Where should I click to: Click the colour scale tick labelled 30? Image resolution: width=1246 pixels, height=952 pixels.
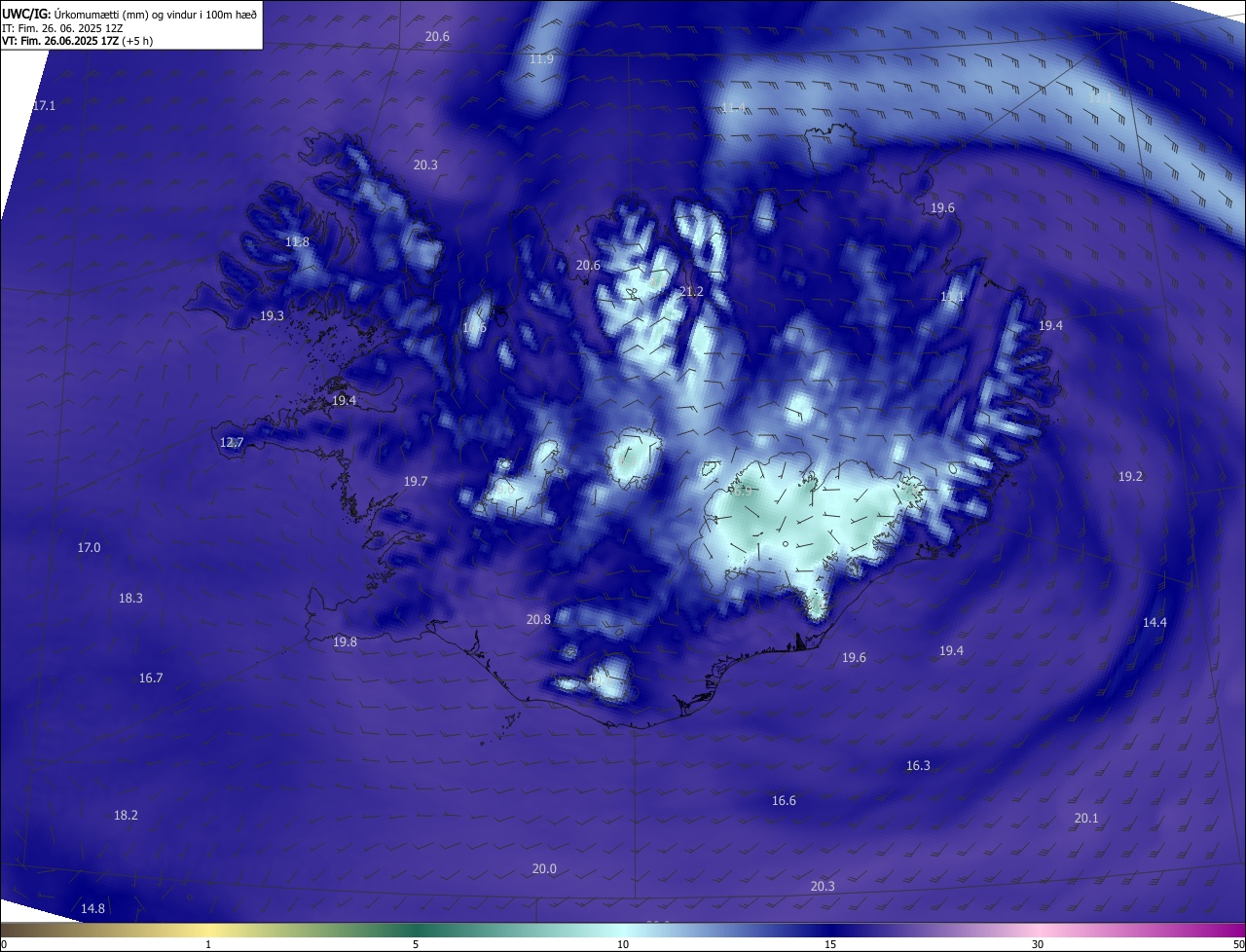click(1038, 944)
